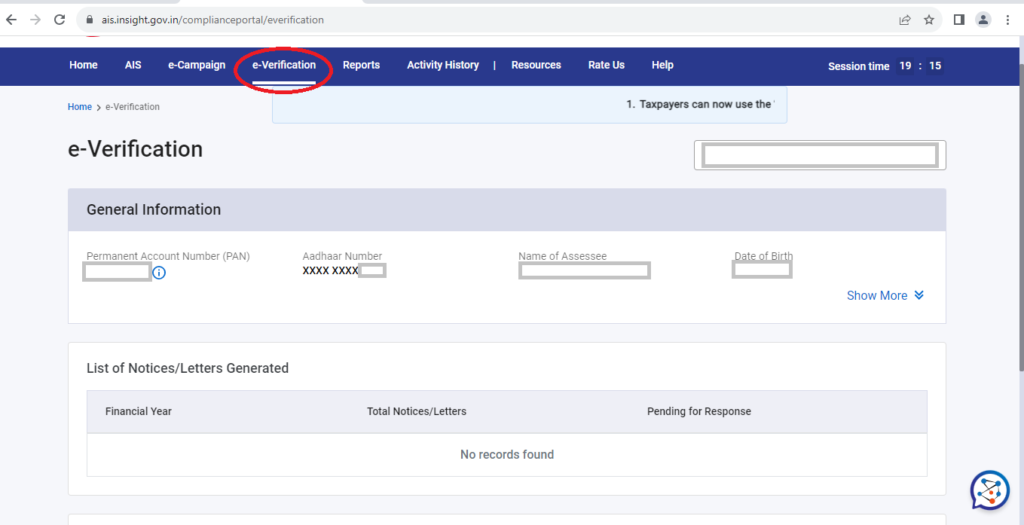This screenshot has height=525, width=1024.
Task: Click Home breadcrumb link
Action: 79,107
